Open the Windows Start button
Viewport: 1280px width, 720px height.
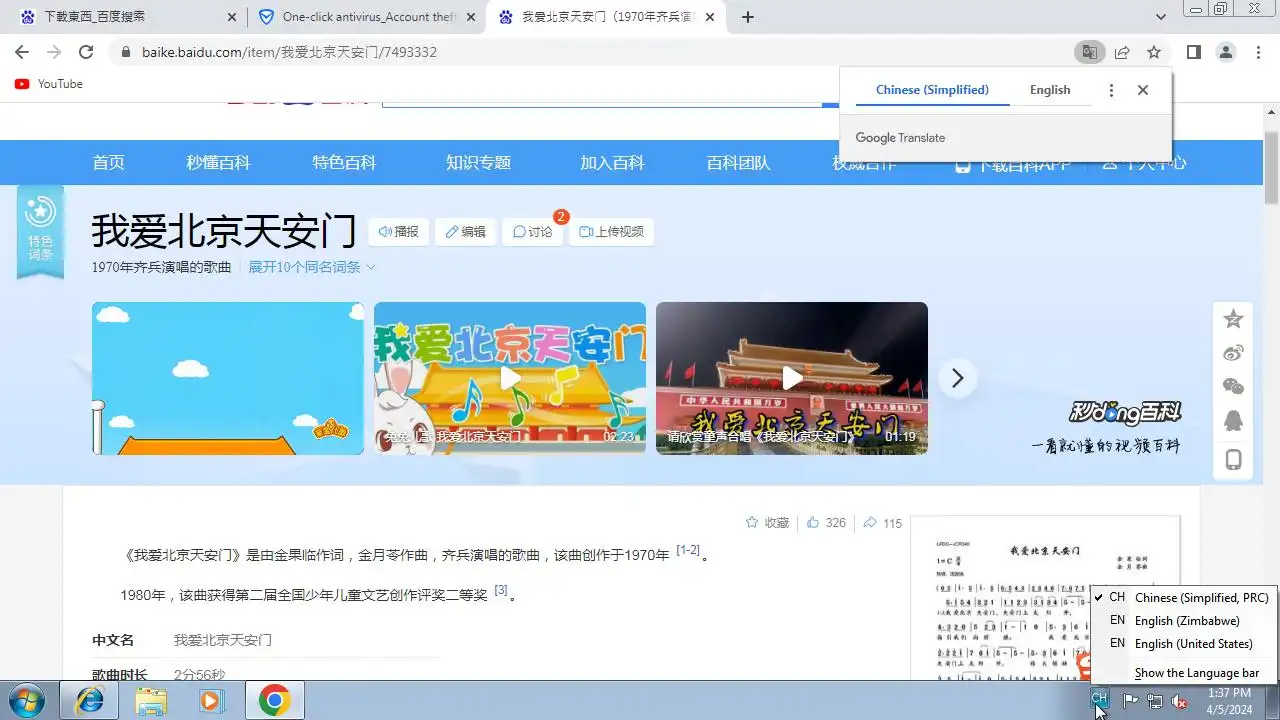[x=27, y=701]
